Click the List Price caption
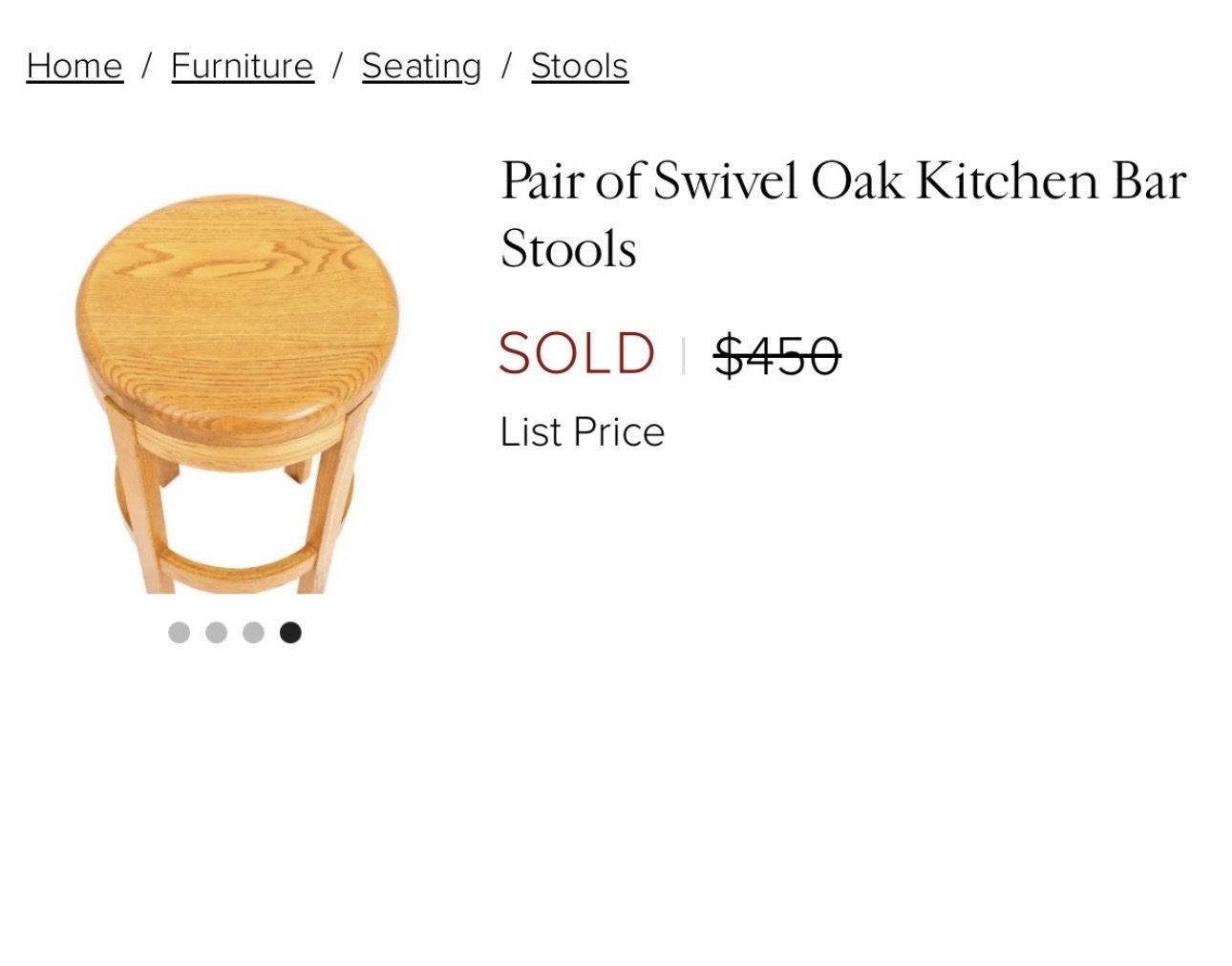This screenshot has height=966, width=1232. (582, 431)
